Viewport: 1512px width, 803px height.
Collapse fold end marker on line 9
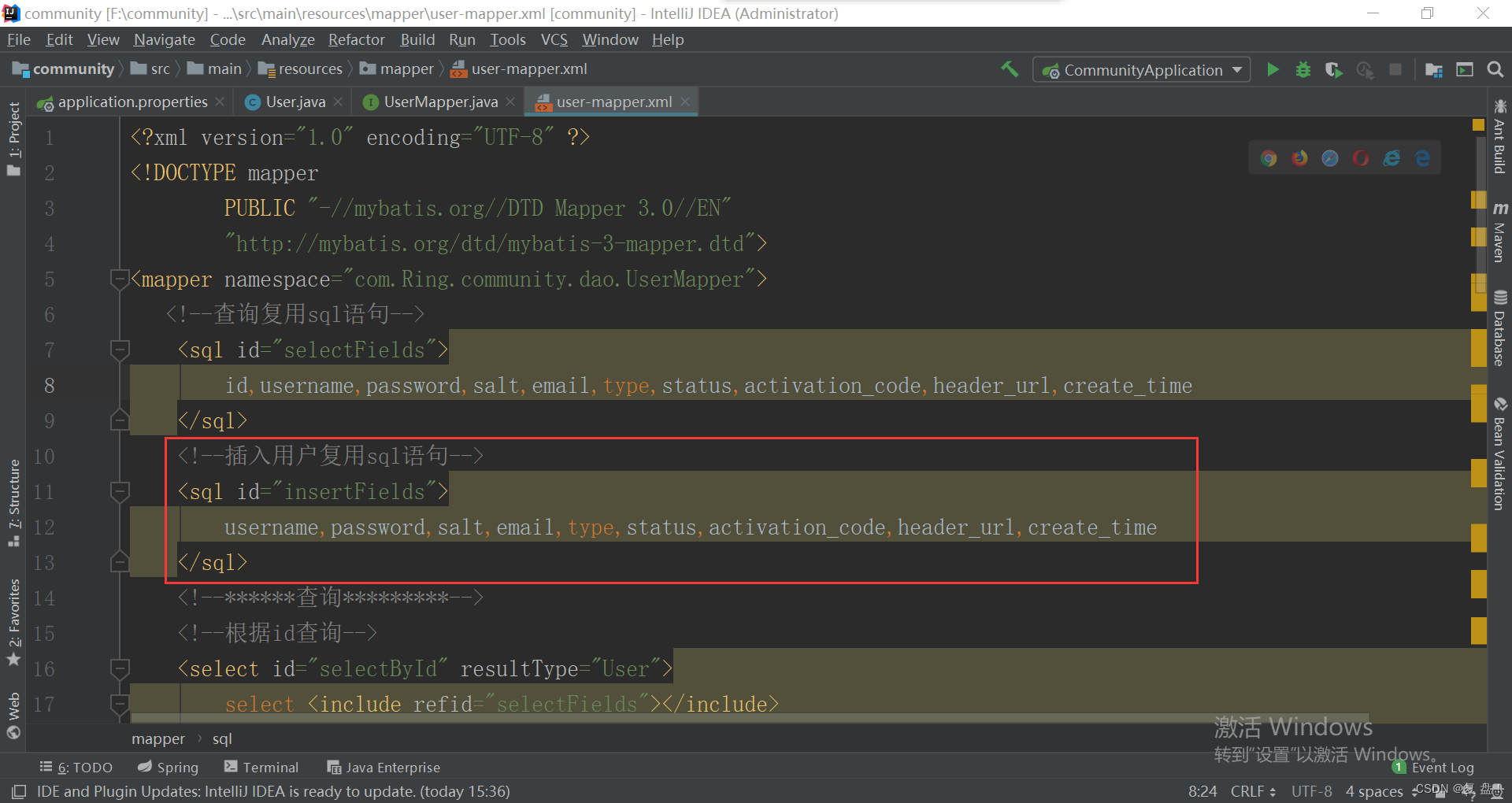click(120, 420)
